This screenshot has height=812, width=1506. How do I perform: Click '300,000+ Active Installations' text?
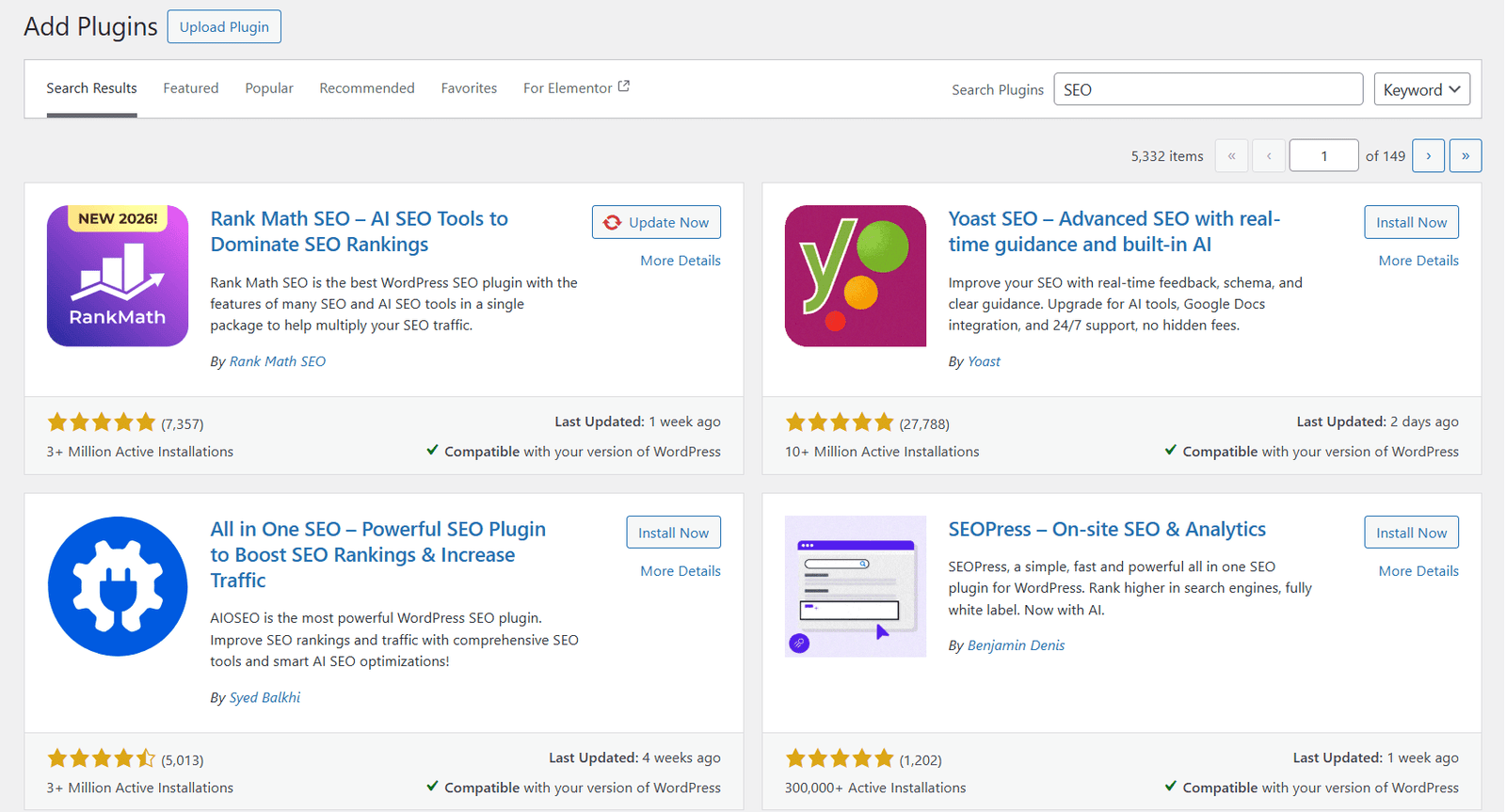pos(875,788)
